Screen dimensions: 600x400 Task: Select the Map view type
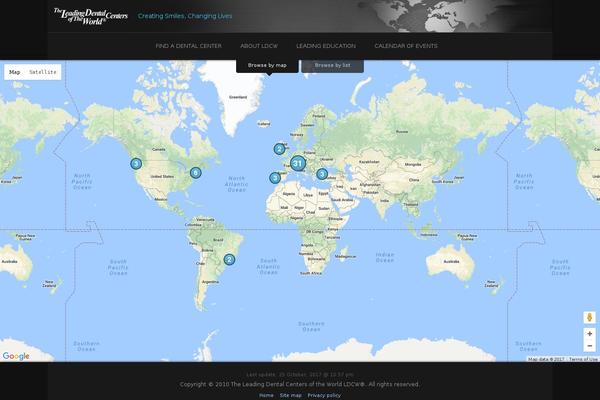[15, 72]
